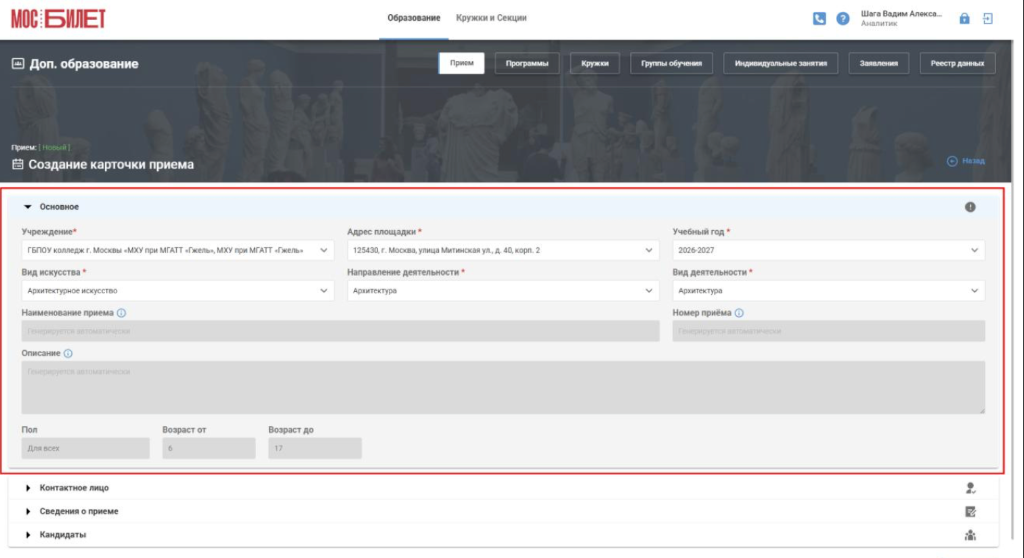1024x558 pixels.
Task: Open the Учреждение dropdown
Action: 178,250
